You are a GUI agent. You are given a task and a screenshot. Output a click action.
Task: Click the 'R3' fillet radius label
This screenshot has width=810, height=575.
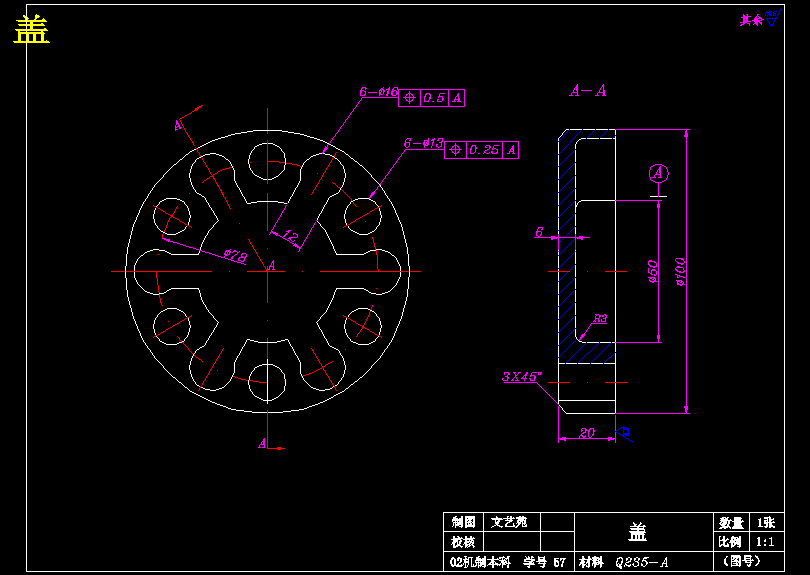click(x=599, y=319)
